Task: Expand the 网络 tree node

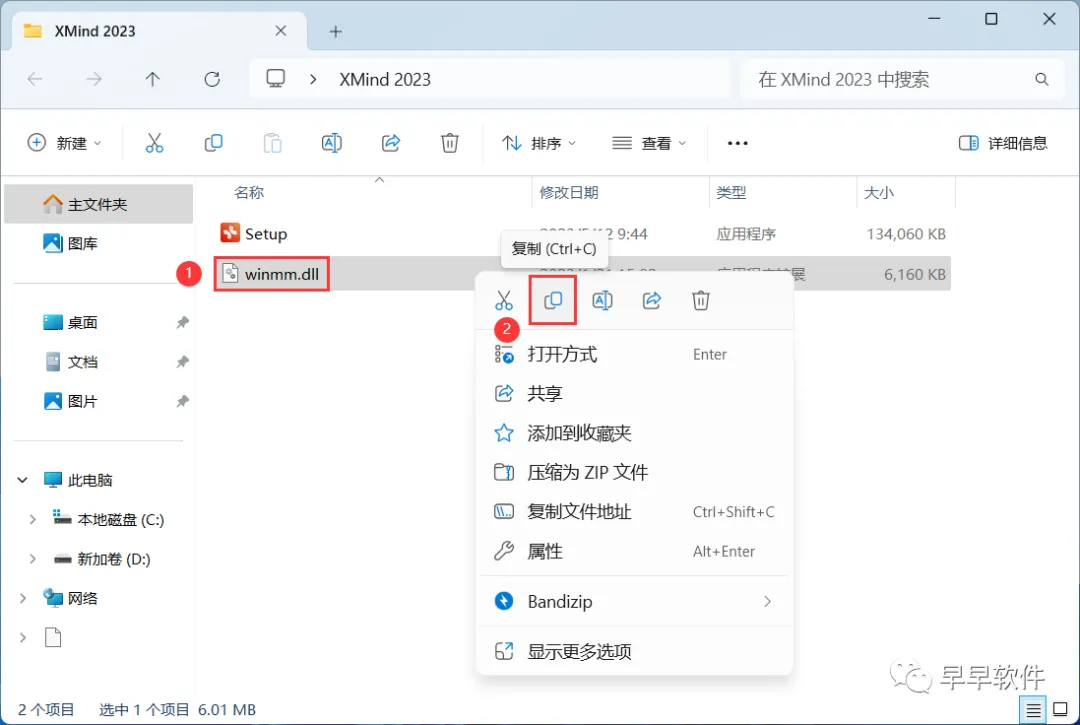Action: (x=22, y=598)
